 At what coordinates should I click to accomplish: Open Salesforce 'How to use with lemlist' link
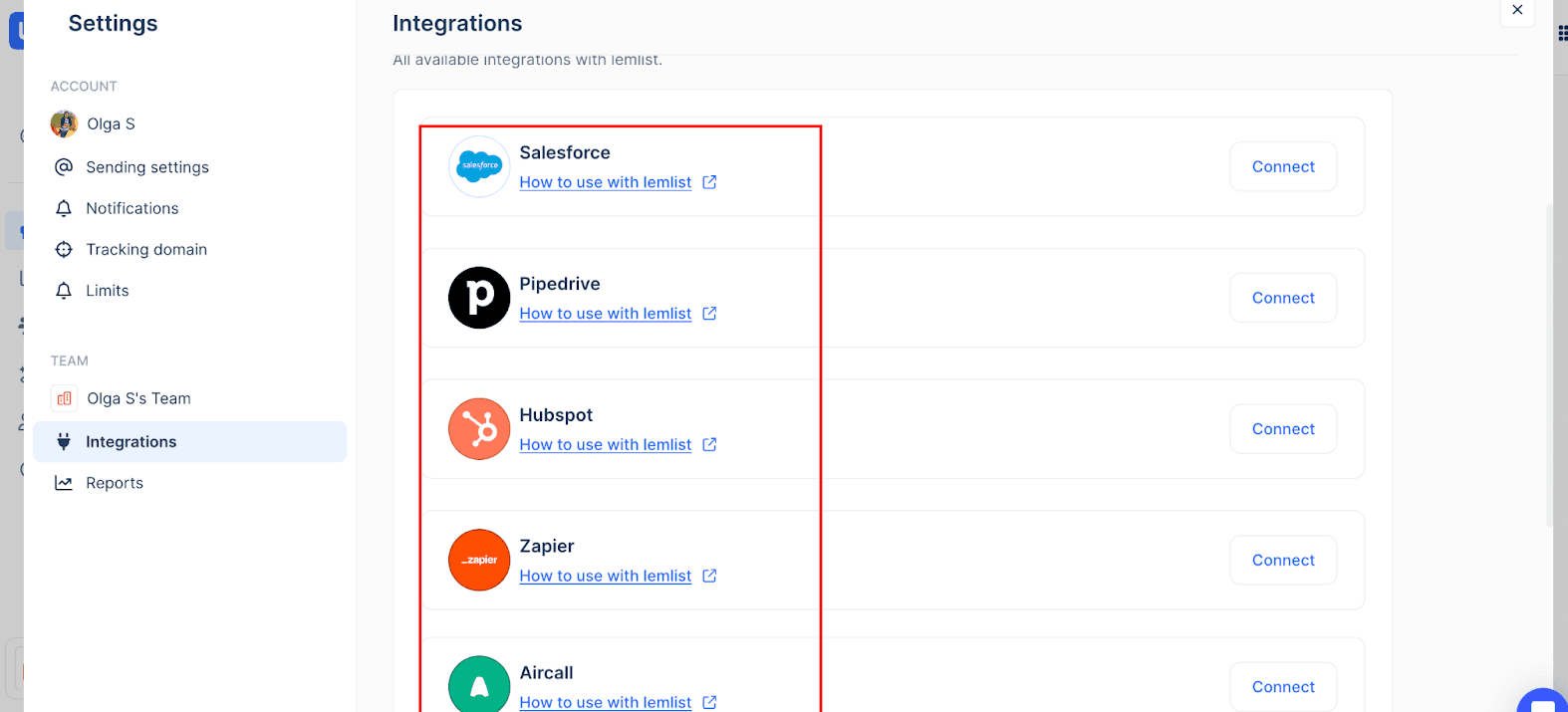click(x=606, y=182)
